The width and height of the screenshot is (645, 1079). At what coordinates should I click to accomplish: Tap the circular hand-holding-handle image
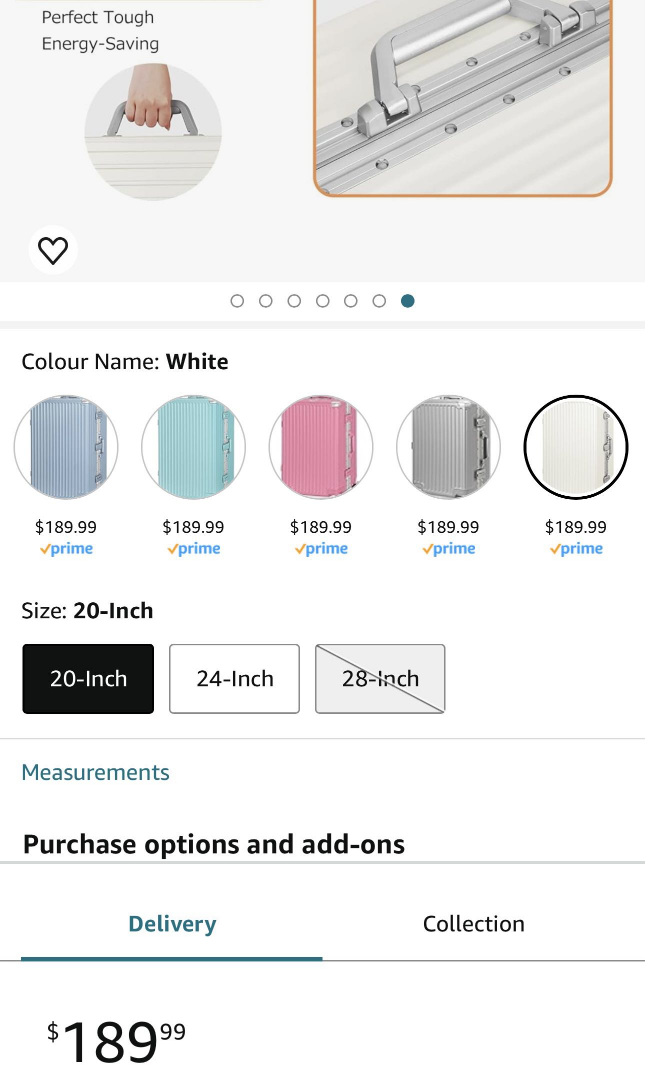point(153,131)
